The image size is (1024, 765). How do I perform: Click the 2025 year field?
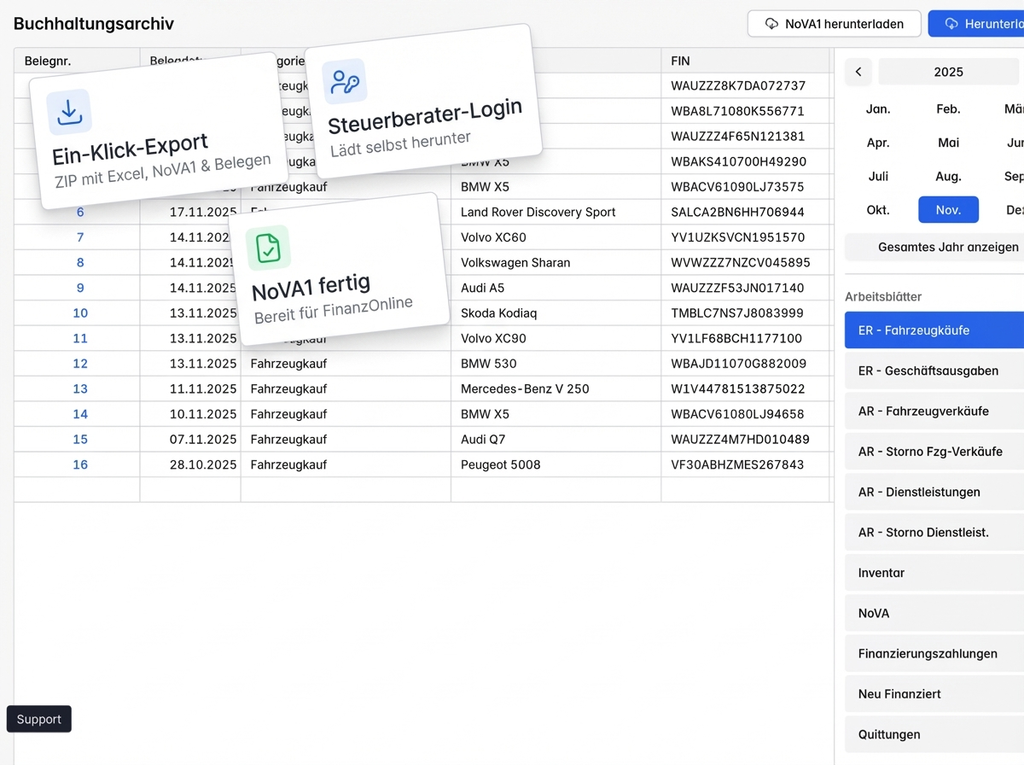(948, 72)
